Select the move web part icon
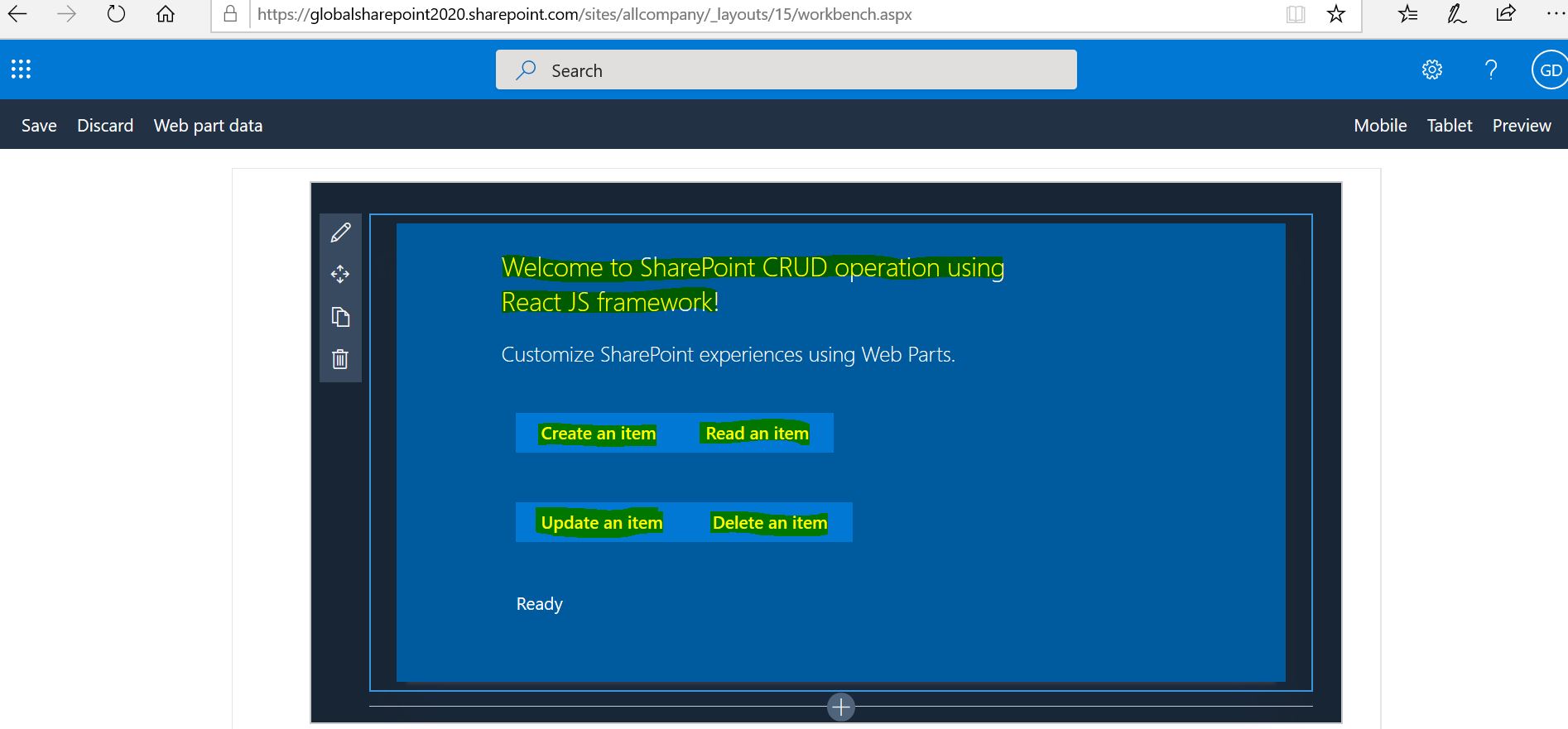Screen dimensions: 1568x729 coord(340,275)
